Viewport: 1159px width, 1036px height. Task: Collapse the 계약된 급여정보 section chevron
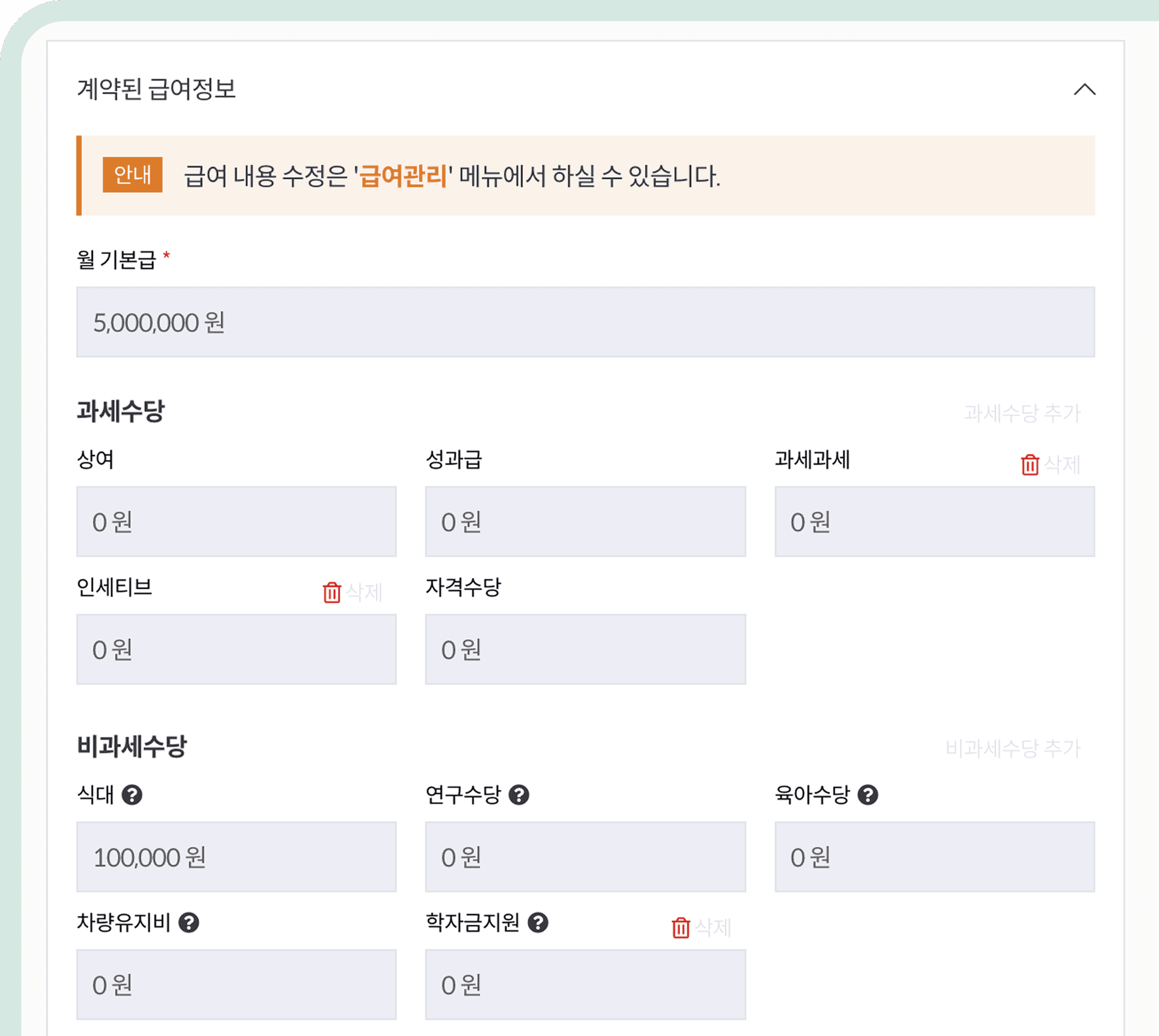coord(1084,89)
